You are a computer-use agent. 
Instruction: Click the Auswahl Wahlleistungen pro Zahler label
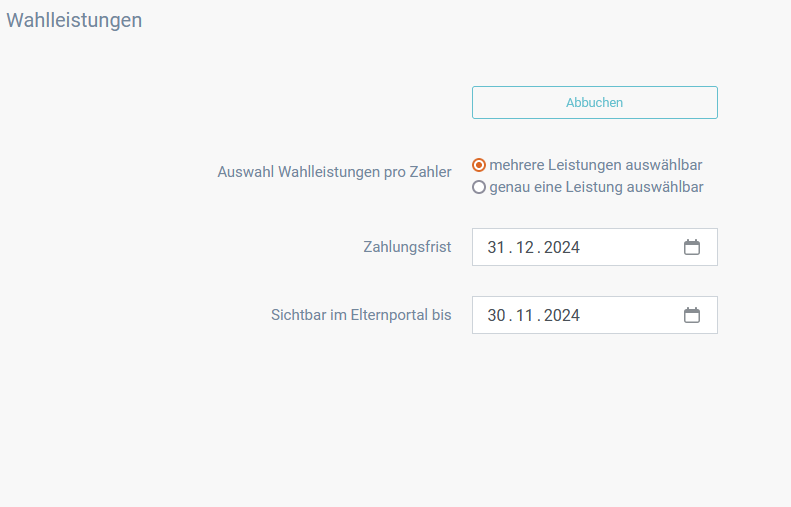click(x=334, y=172)
